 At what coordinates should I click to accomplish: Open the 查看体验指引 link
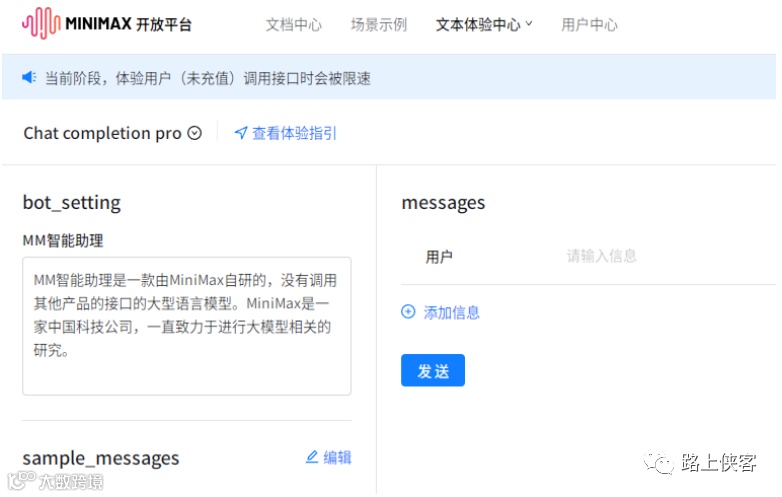(294, 133)
